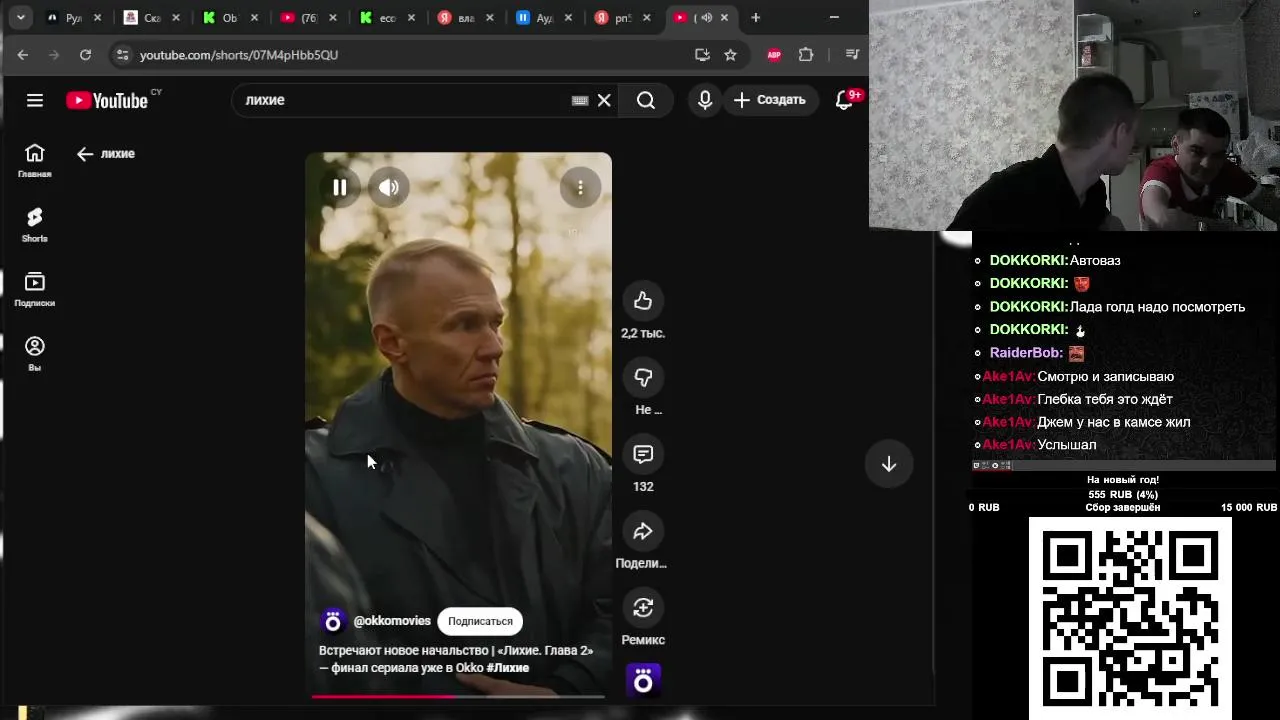1280x720 pixels.
Task: Open the browser tab search dropdown arrow
Action: (x=20, y=17)
